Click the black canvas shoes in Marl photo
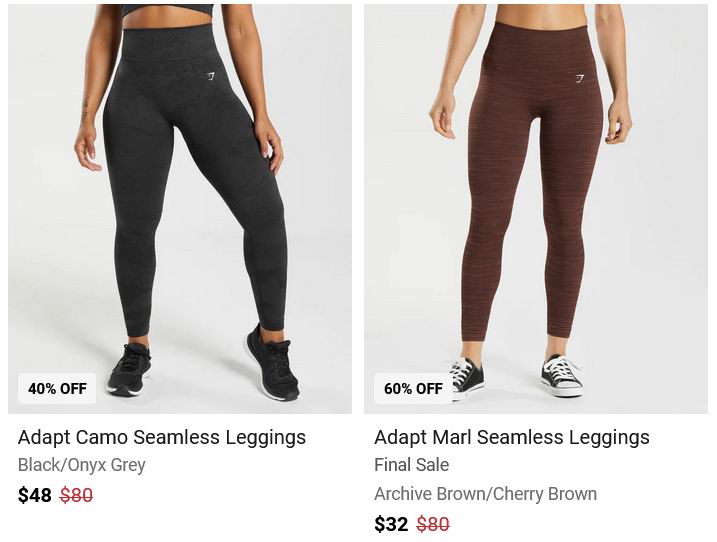 tap(517, 377)
